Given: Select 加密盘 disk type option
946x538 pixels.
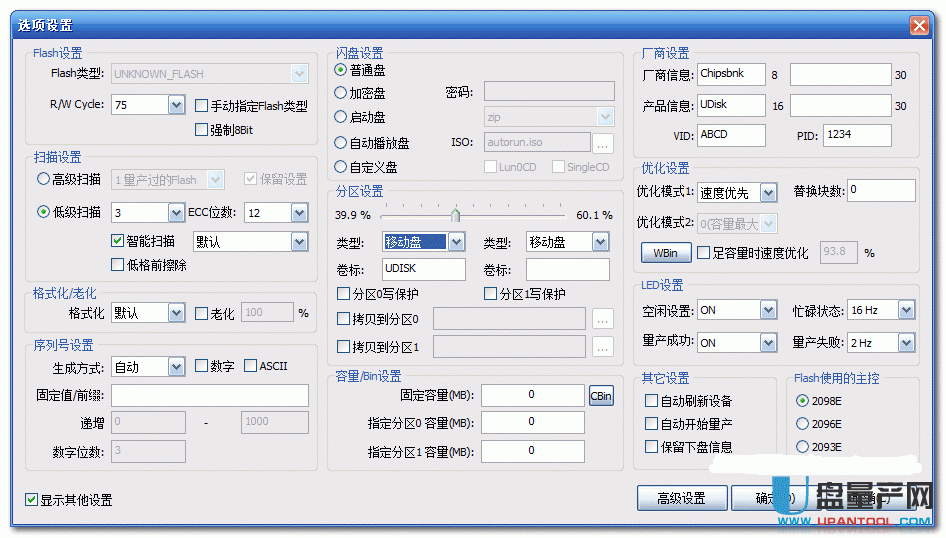Looking at the screenshot, I should (342, 93).
